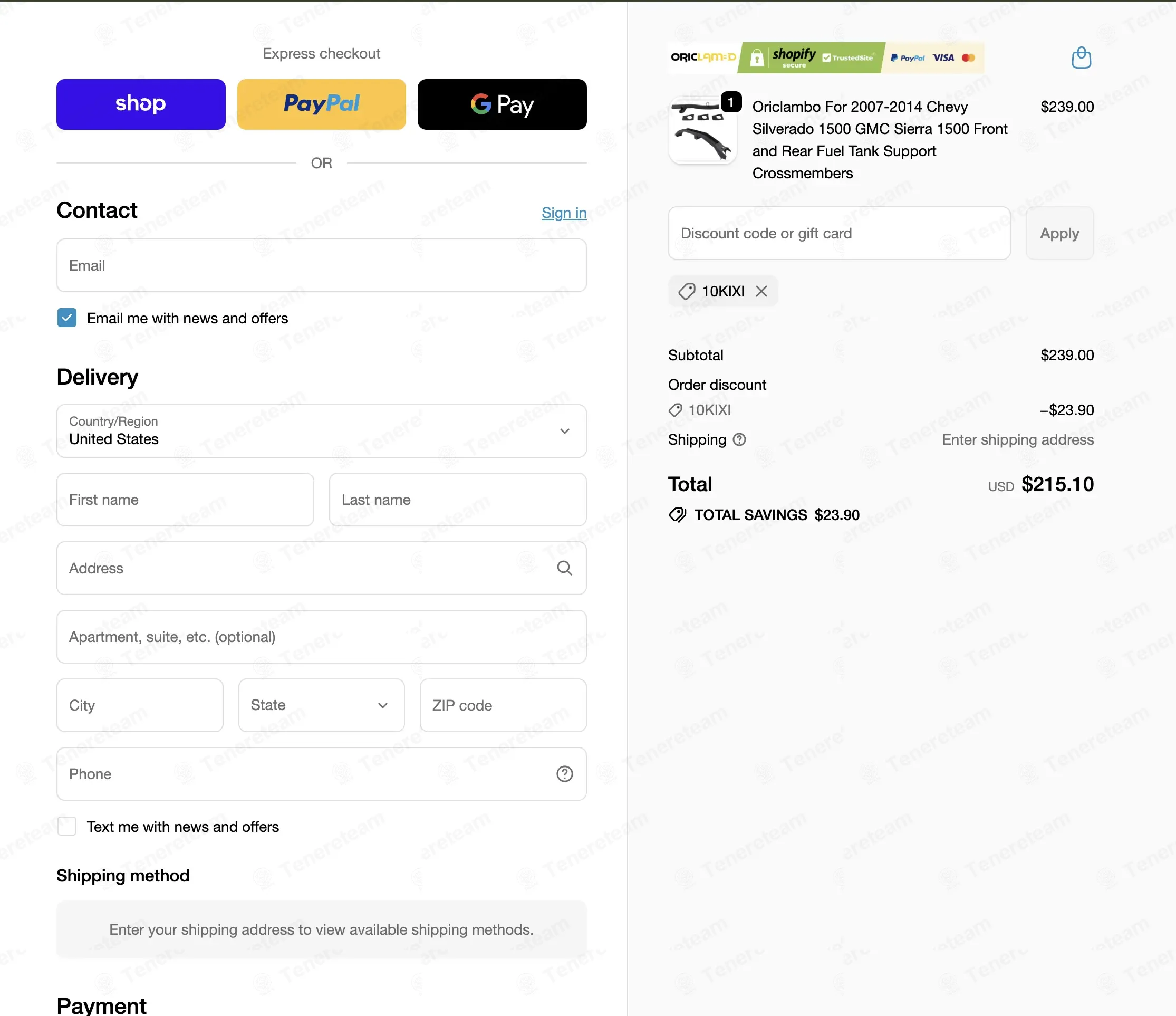
Task: Click the Apply discount button
Action: 1059,233
